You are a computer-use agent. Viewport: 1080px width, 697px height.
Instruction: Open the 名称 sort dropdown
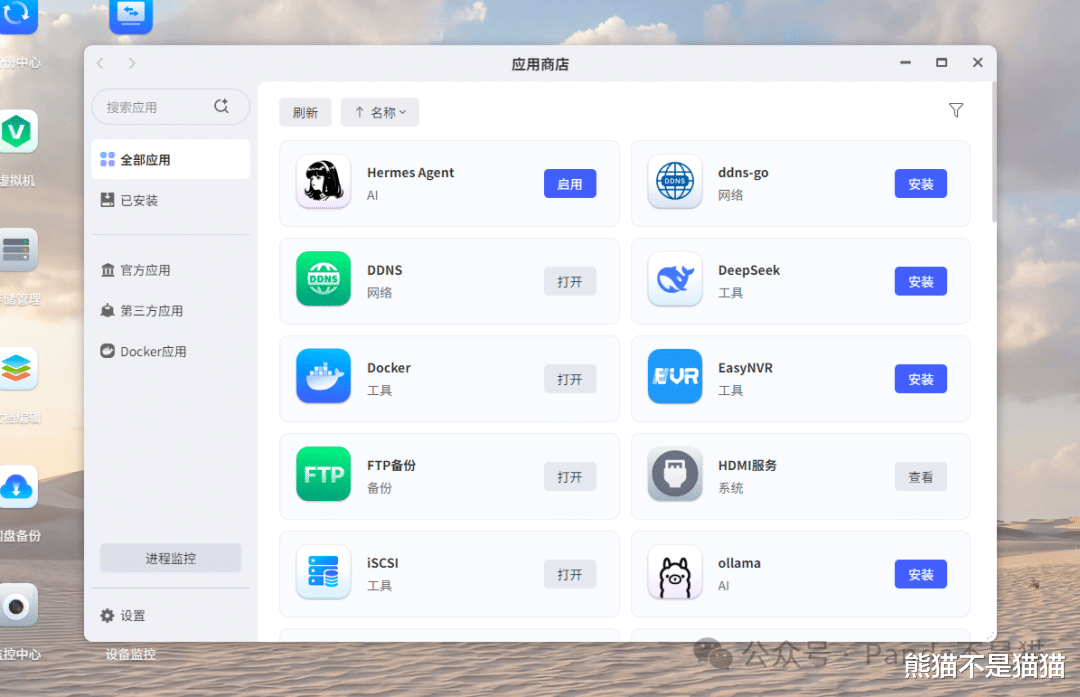[x=380, y=112]
